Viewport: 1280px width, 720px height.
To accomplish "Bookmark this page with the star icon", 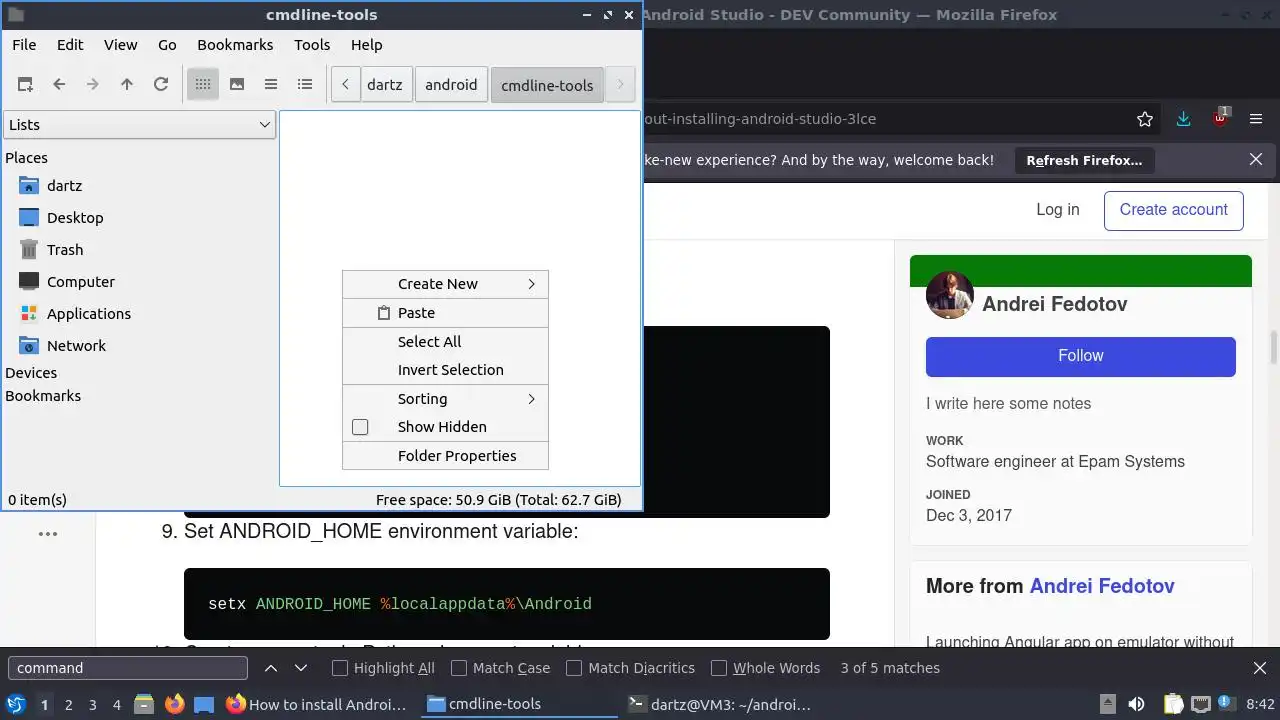I will click(x=1145, y=119).
